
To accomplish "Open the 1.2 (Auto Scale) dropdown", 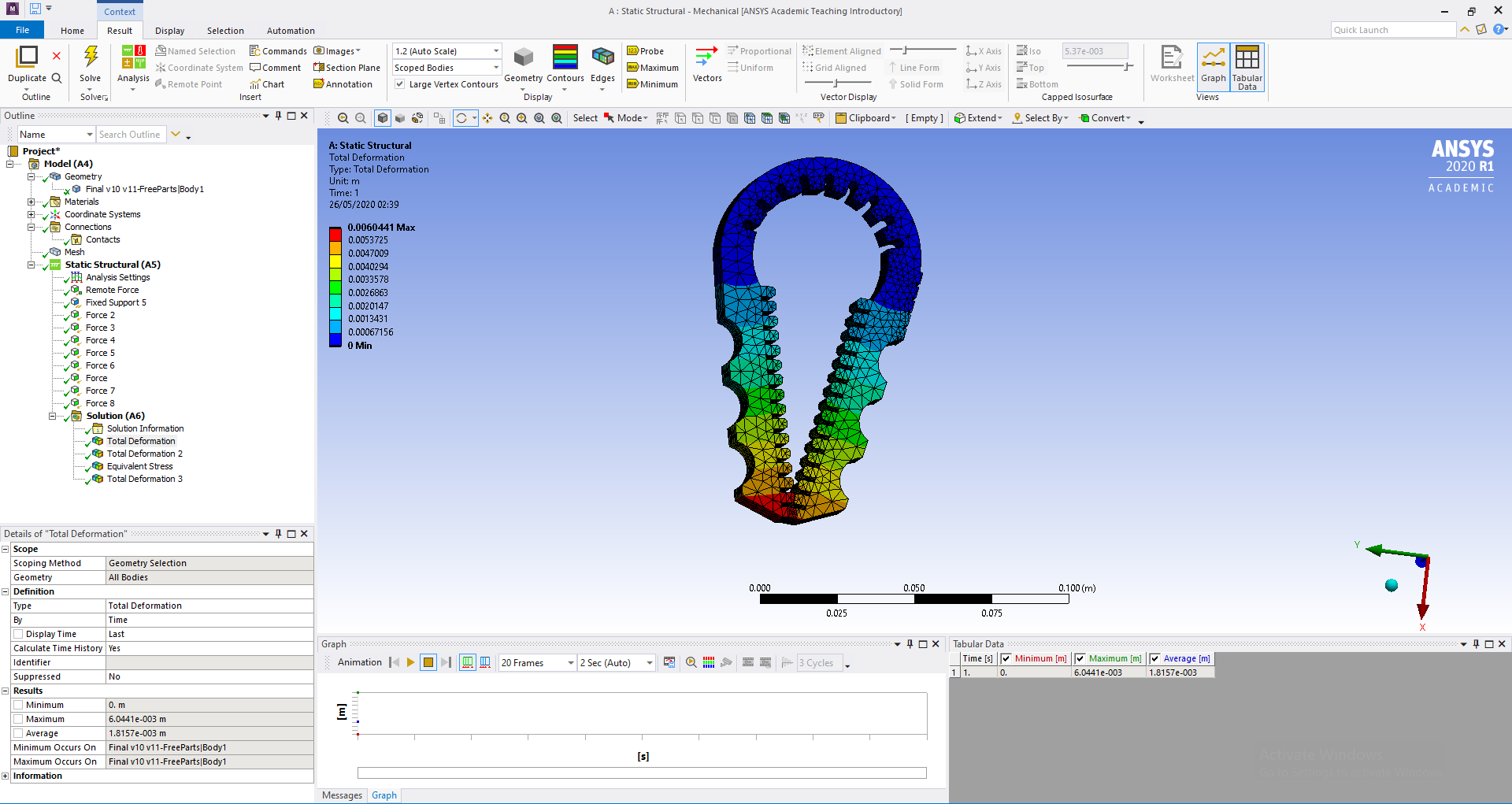I will pyautogui.click(x=447, y=51).
